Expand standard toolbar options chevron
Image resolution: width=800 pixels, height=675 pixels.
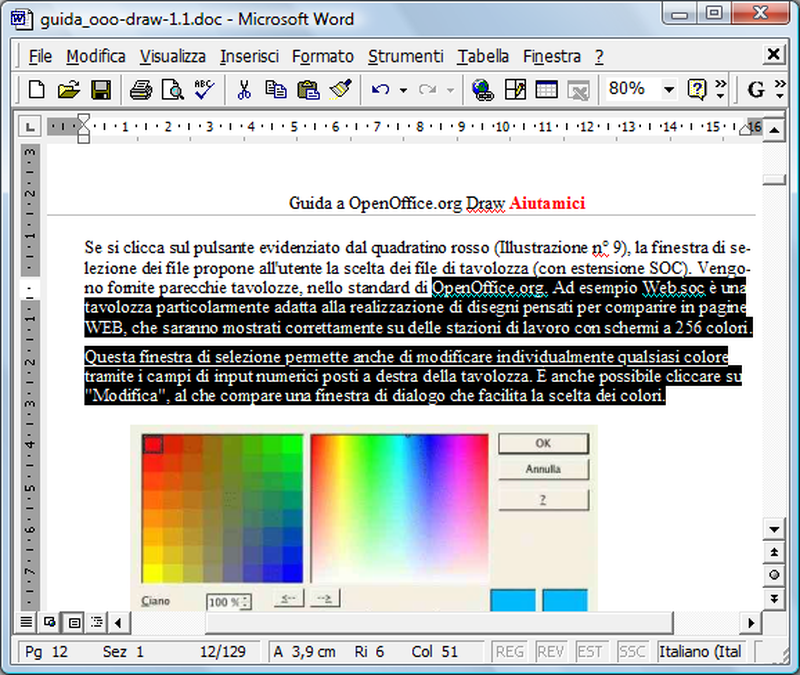pyautogui.click(x=720, y=89)
